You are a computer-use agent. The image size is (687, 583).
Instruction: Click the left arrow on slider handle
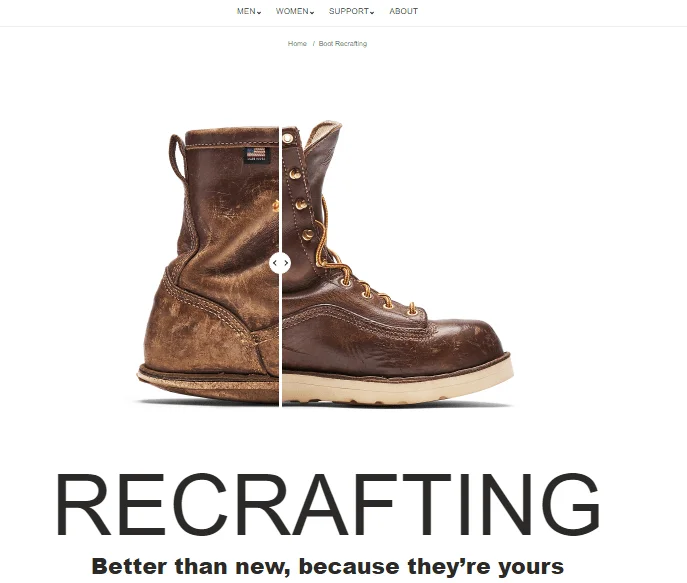275,263
